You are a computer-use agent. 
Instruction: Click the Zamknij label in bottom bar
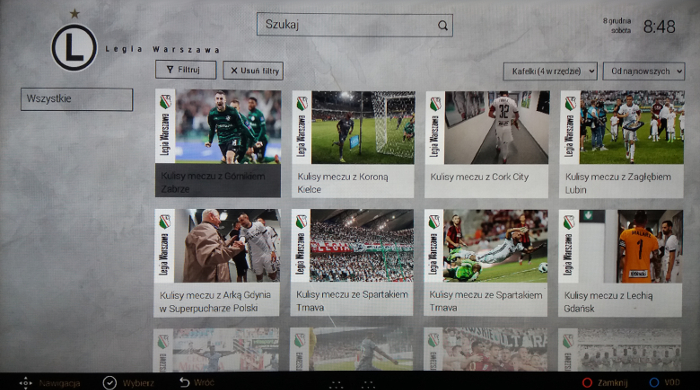click(x=612, y=383)
